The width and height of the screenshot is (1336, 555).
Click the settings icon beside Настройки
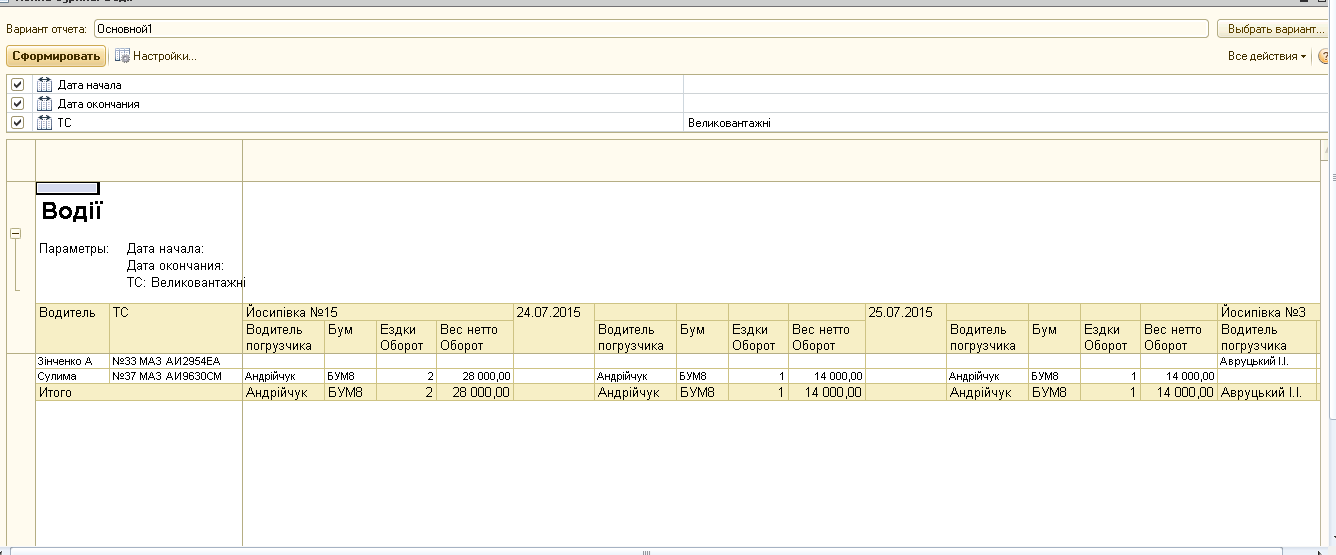click(x=122, y=56)
